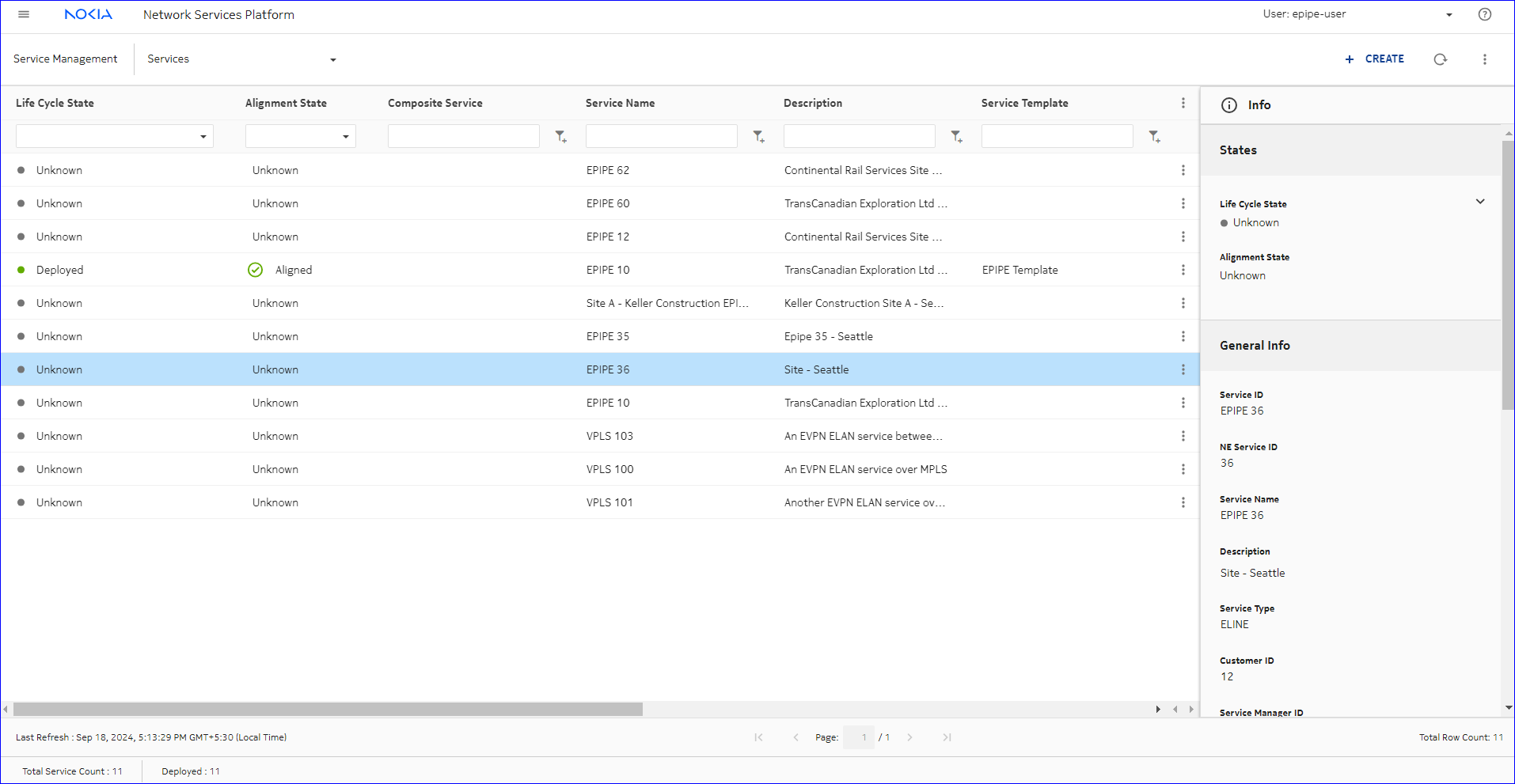Open row actions for EPIPE 62

[x=1183, y=170]
